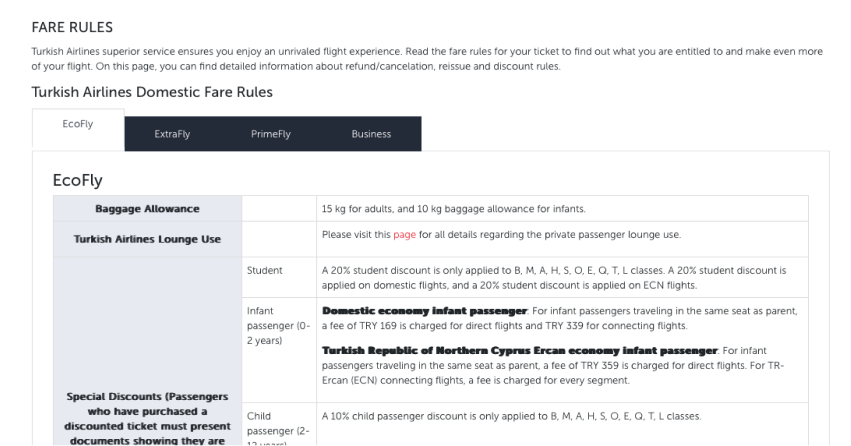Select the Turkish Airlines Lounge Use header

pos(147,239)
